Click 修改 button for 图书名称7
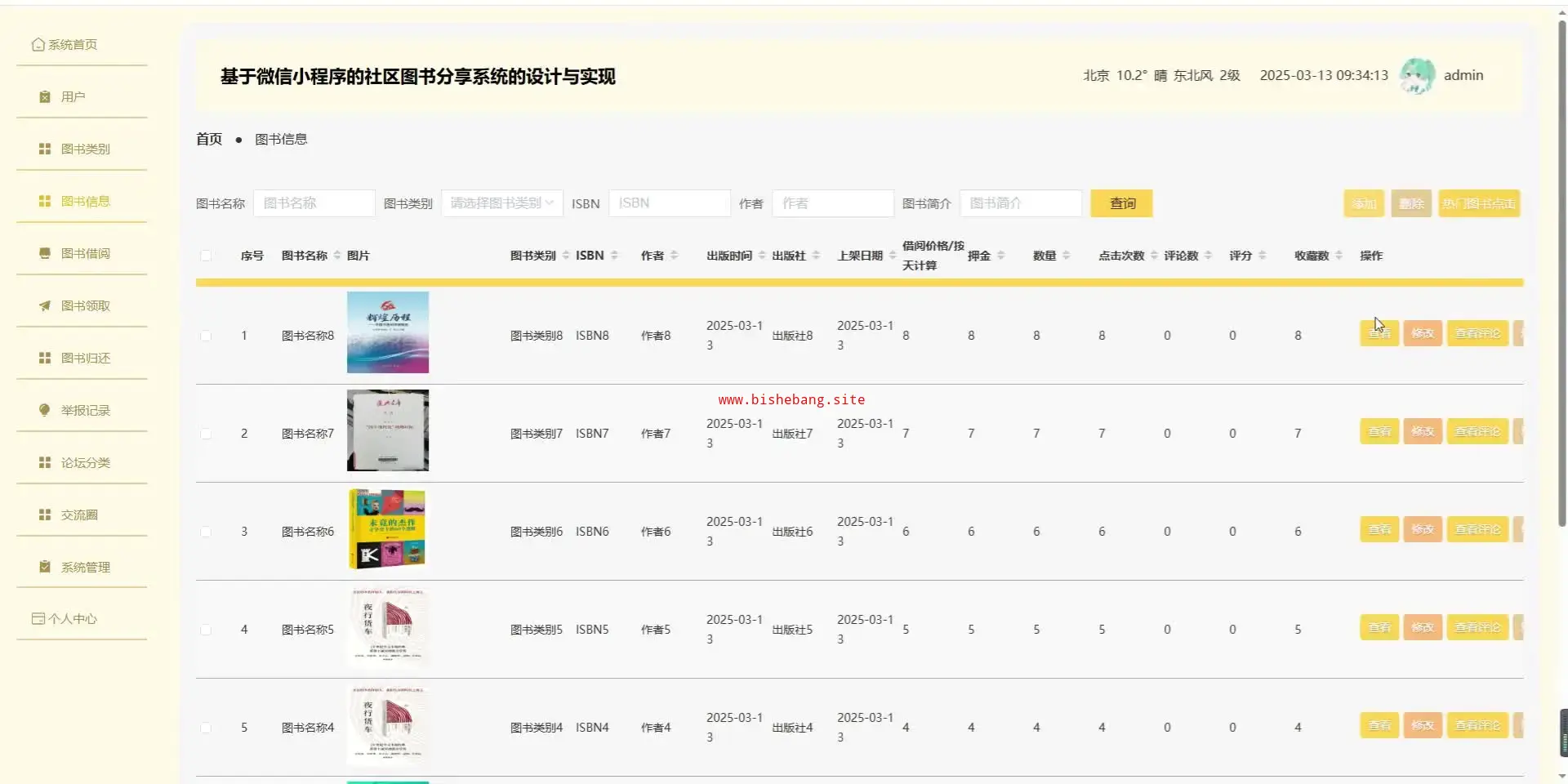 click(1422, 431)
